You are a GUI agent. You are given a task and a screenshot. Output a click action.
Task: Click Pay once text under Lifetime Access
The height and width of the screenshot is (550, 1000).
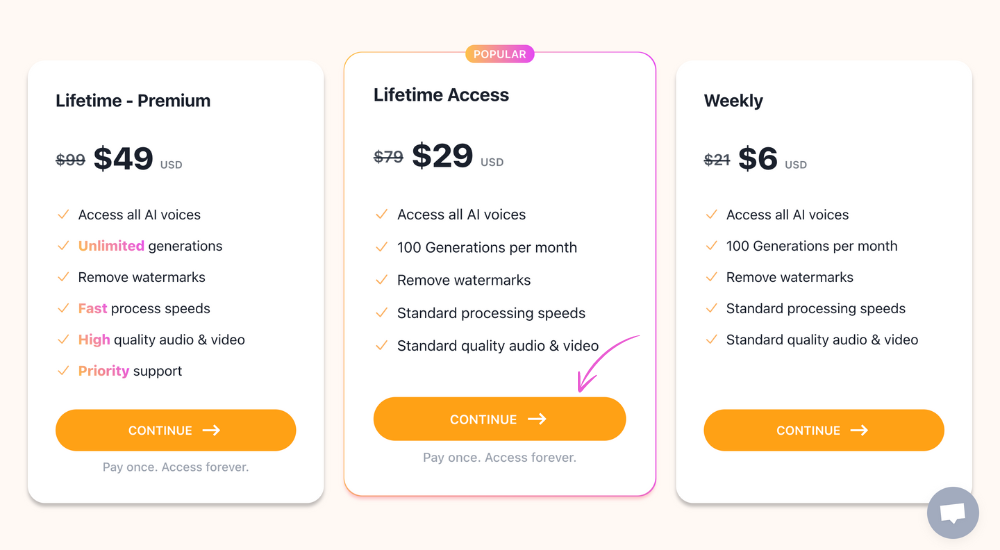pyautogui.click(x=499, y=457)
